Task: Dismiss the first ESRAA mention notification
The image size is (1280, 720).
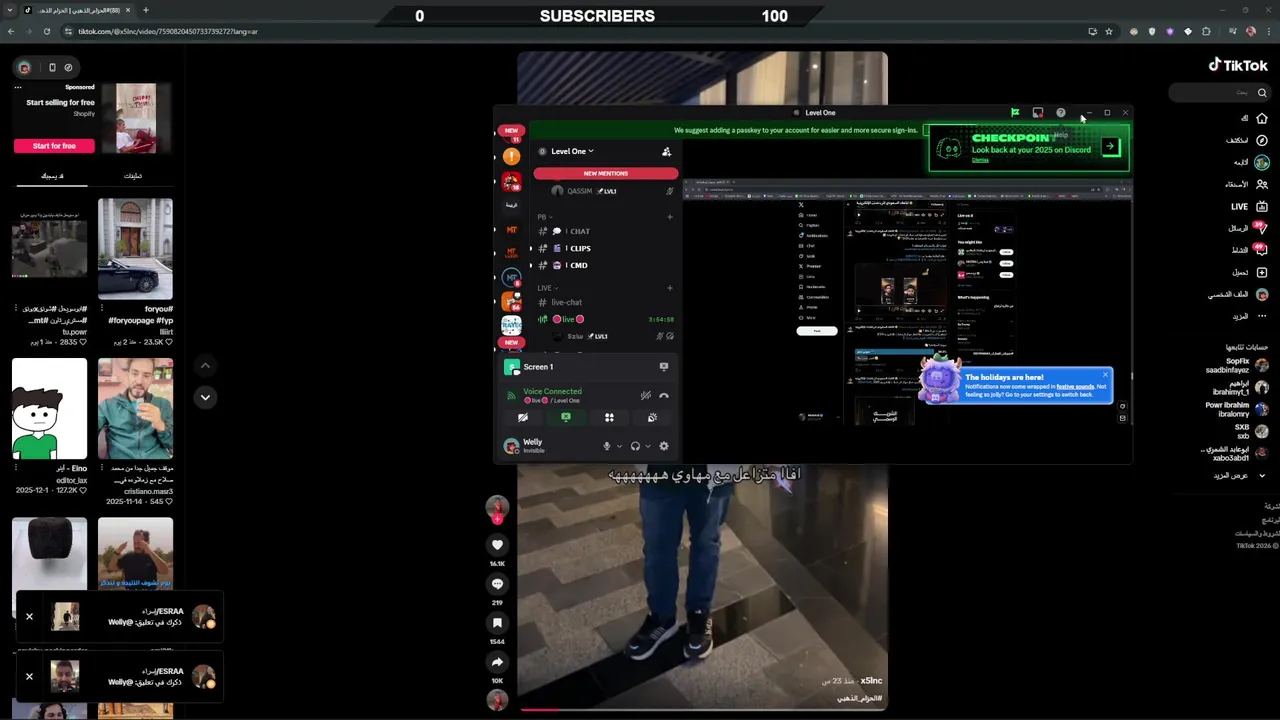Action: pos(29,616)
